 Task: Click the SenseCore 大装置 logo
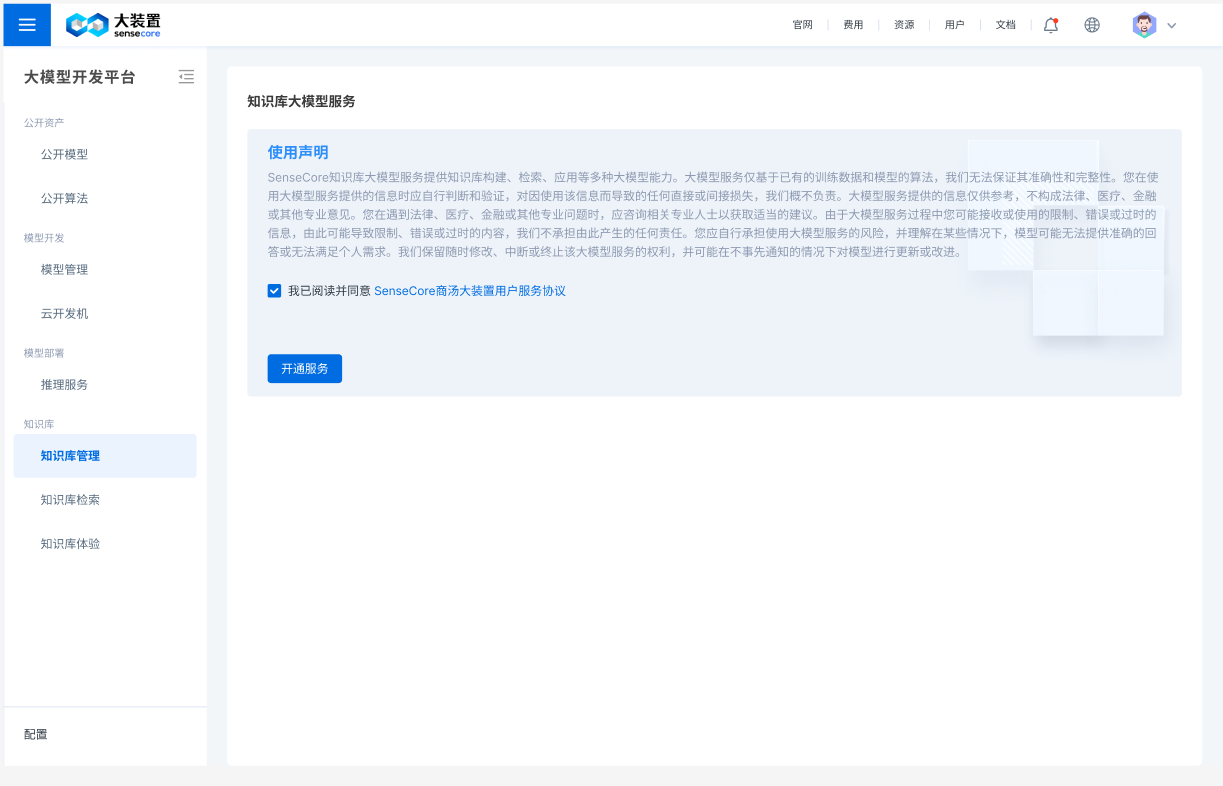click(x=113, y=24)
